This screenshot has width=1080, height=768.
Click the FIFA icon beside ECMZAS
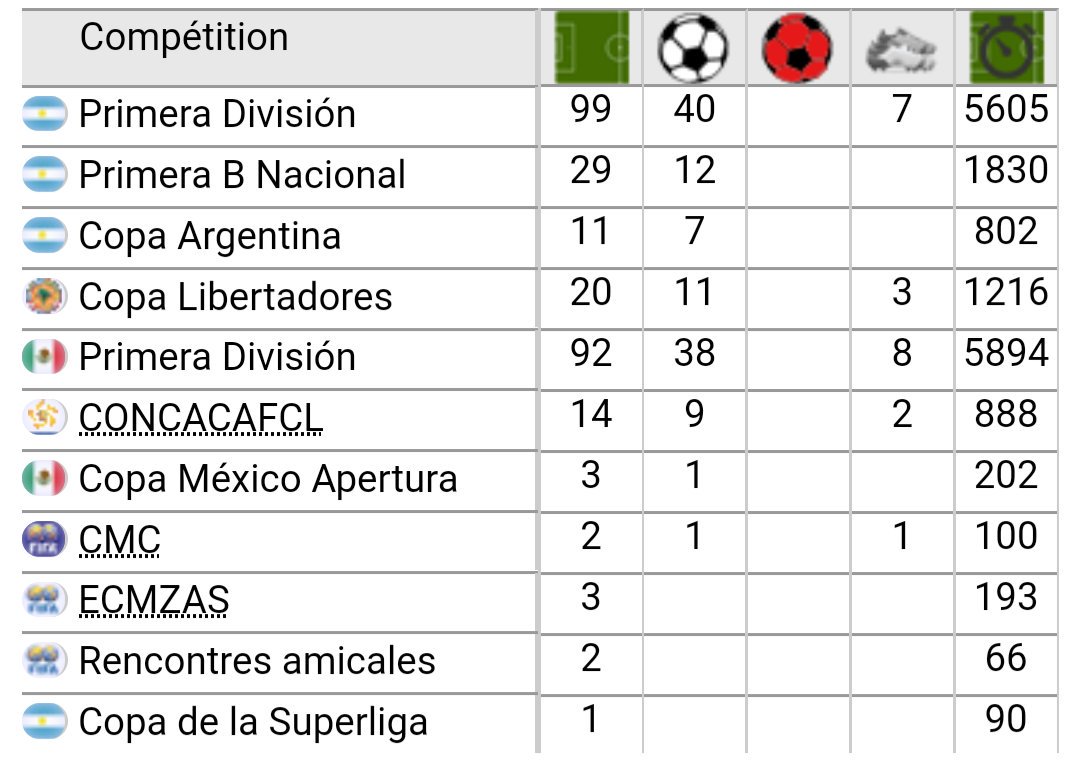pyautogui.click(x=45, y=599)
